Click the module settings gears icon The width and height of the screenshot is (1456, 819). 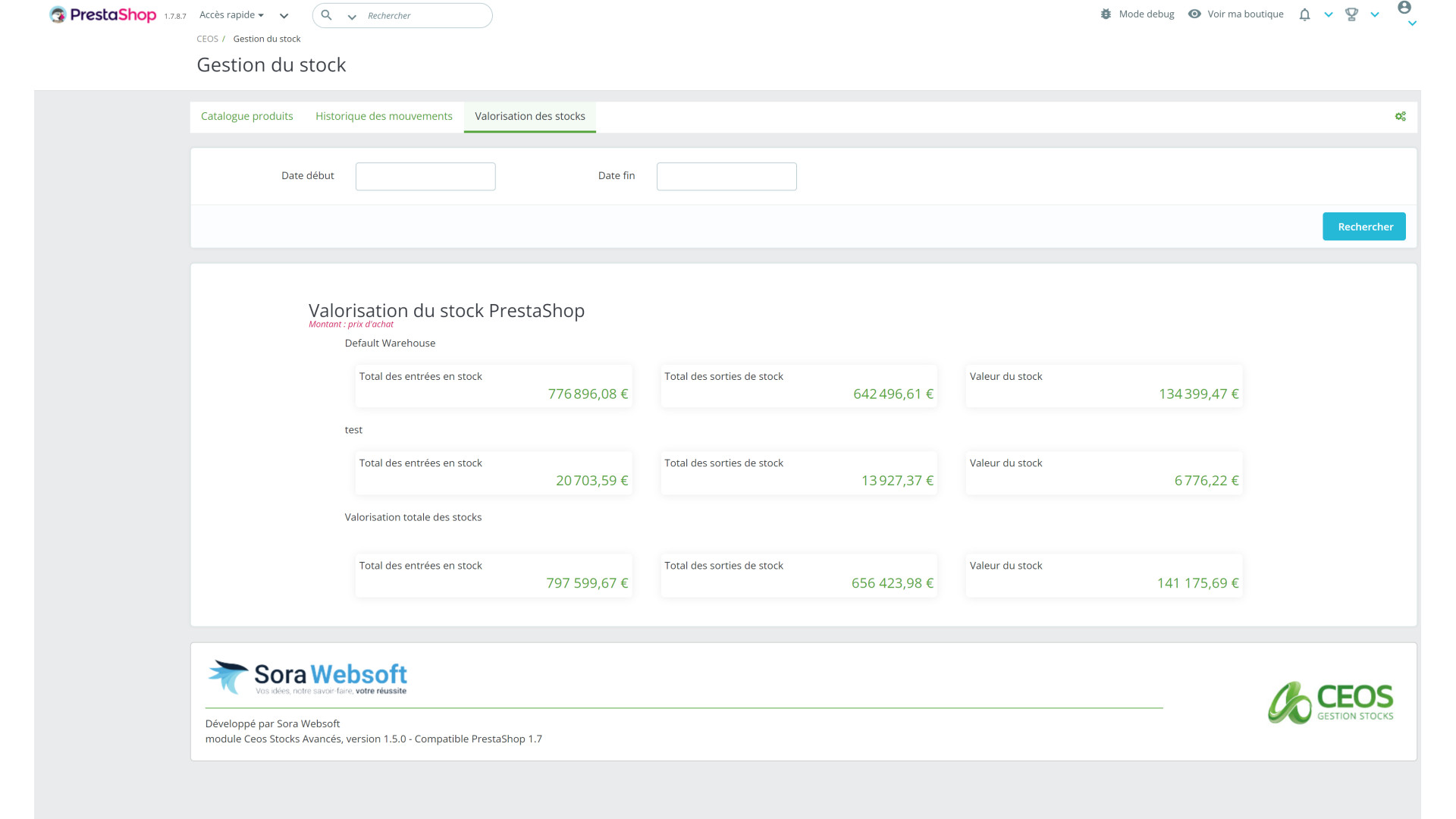tap(1400, 116)
